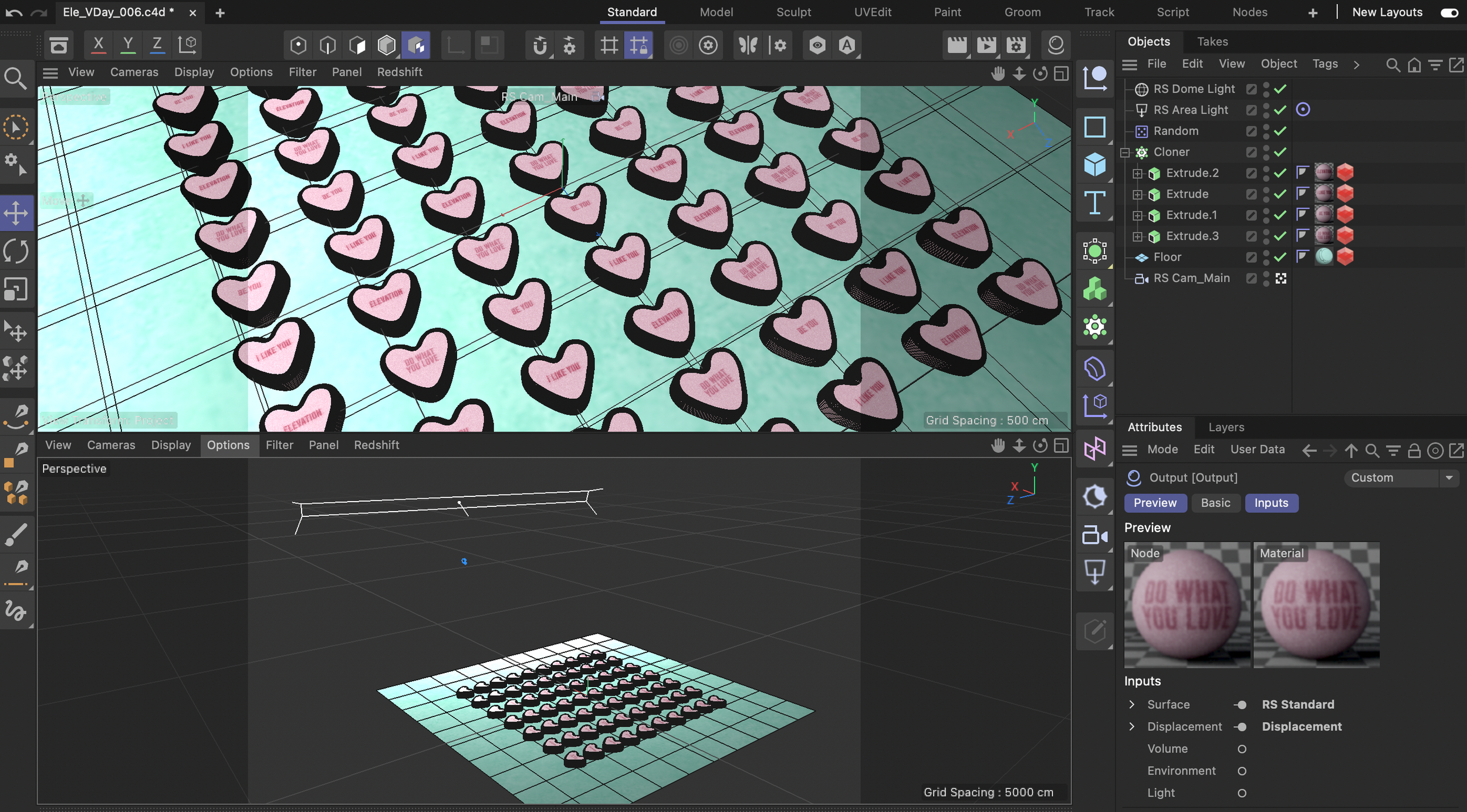Click the Floor teal material tag
Screen dimensions: 1467x812
point(1324,256)
